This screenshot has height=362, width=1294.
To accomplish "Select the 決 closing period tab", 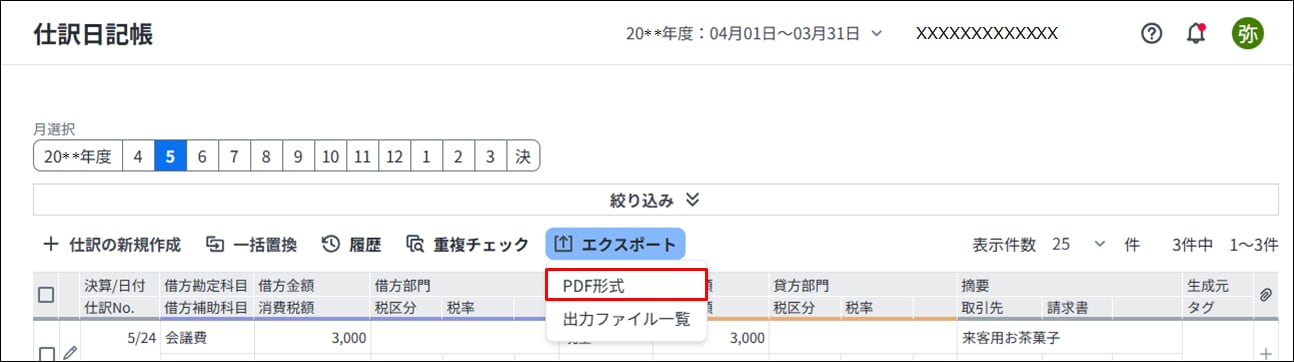I will pyautogui.click(x=523, y=156).
